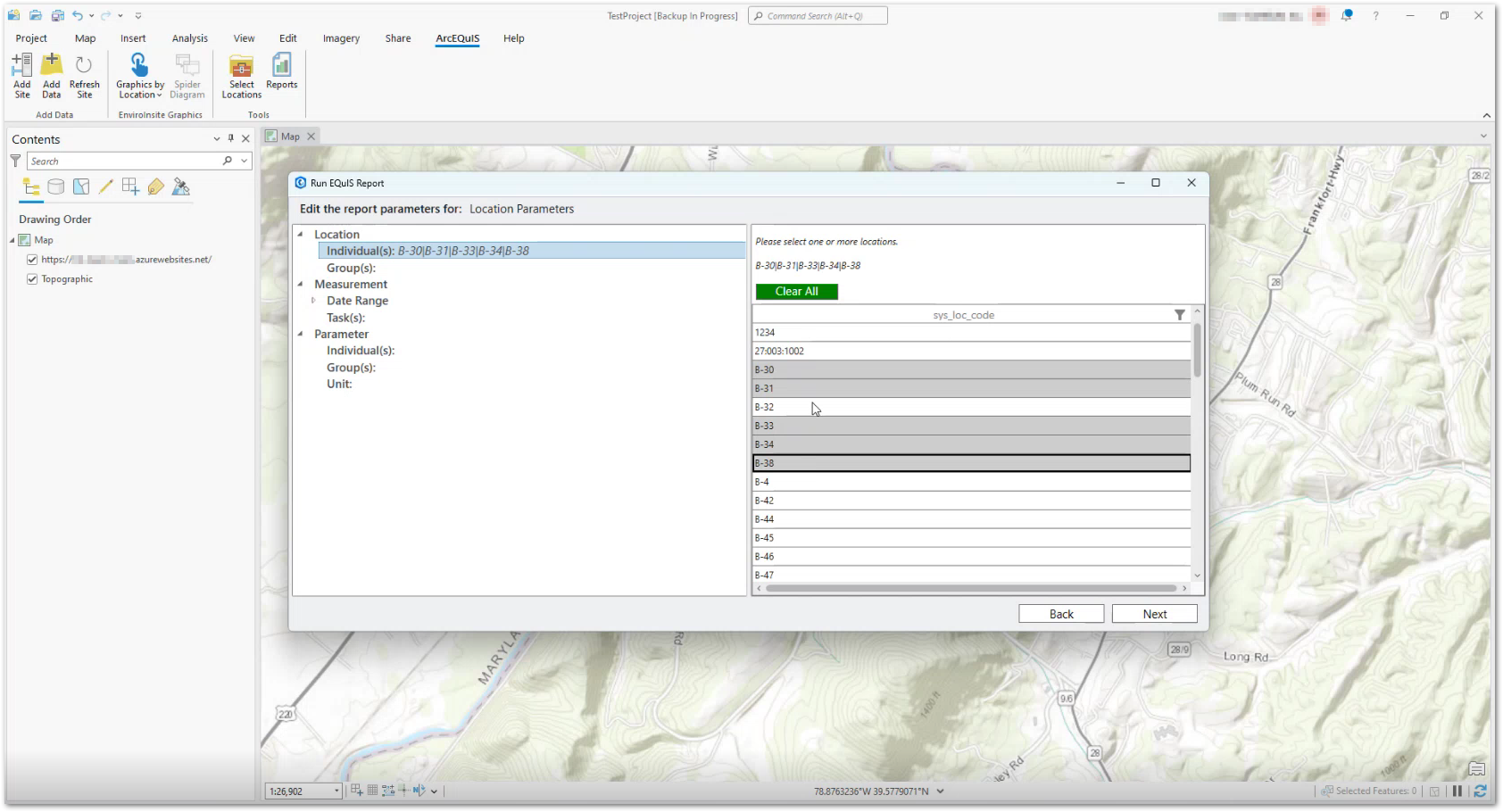The height and width of the screenshot is (812, 1503).
Task: Expand the Date Range node
Action: 313,301
